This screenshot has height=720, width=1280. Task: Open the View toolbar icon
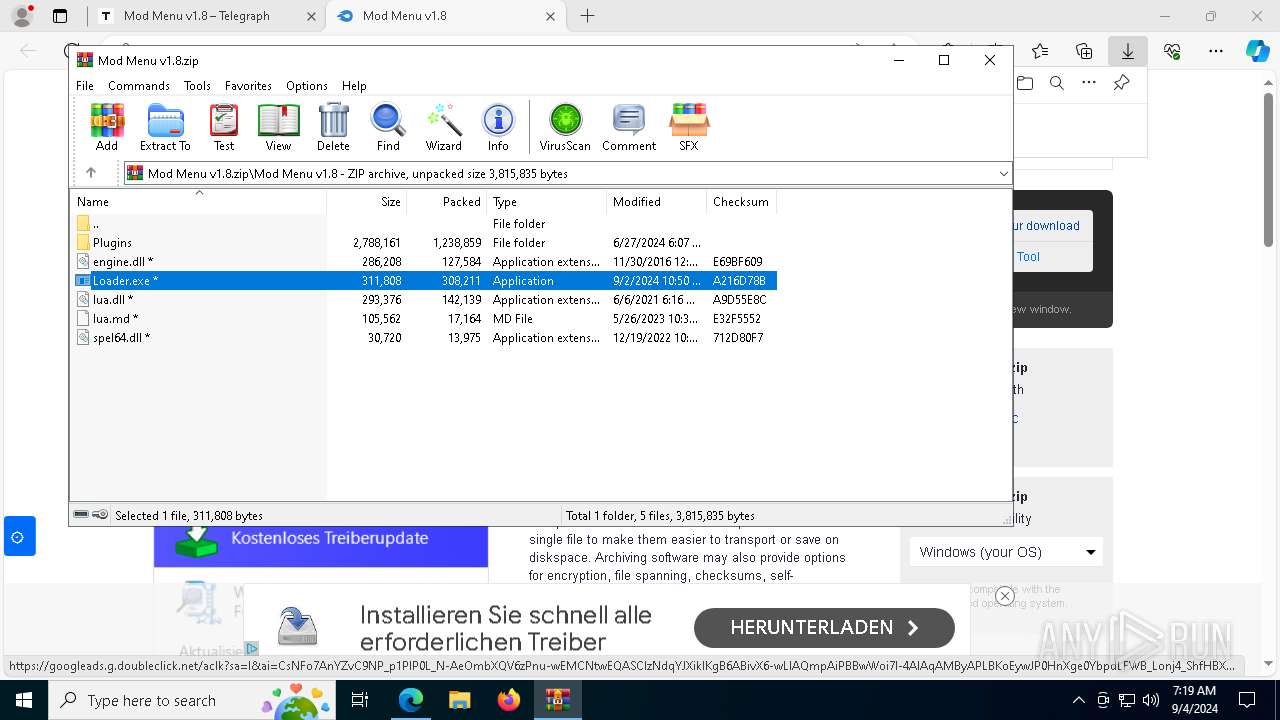pyautogui.click(x=278, y=127)
